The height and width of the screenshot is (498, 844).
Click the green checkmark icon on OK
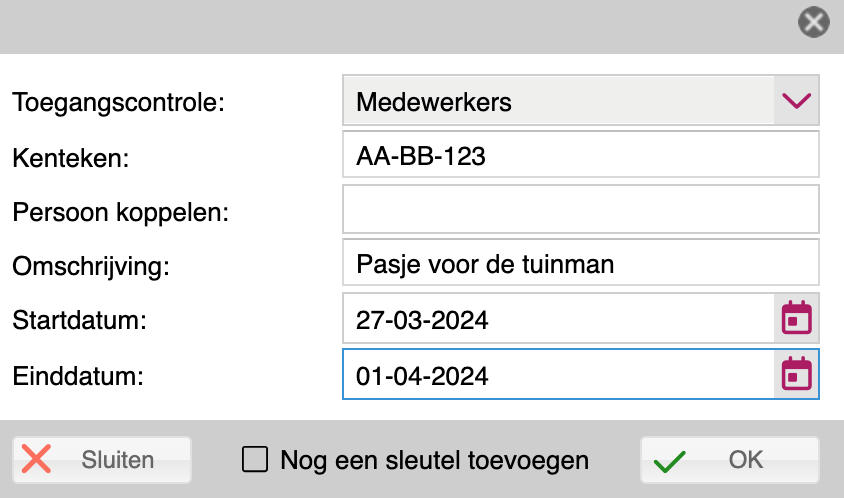tap(669, 461)
